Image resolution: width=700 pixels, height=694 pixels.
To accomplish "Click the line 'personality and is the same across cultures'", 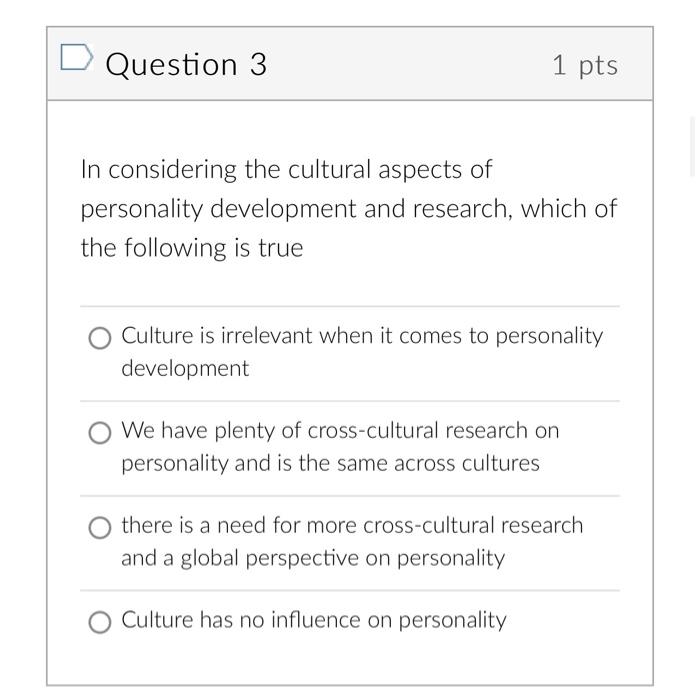I will tap(330, 464).
